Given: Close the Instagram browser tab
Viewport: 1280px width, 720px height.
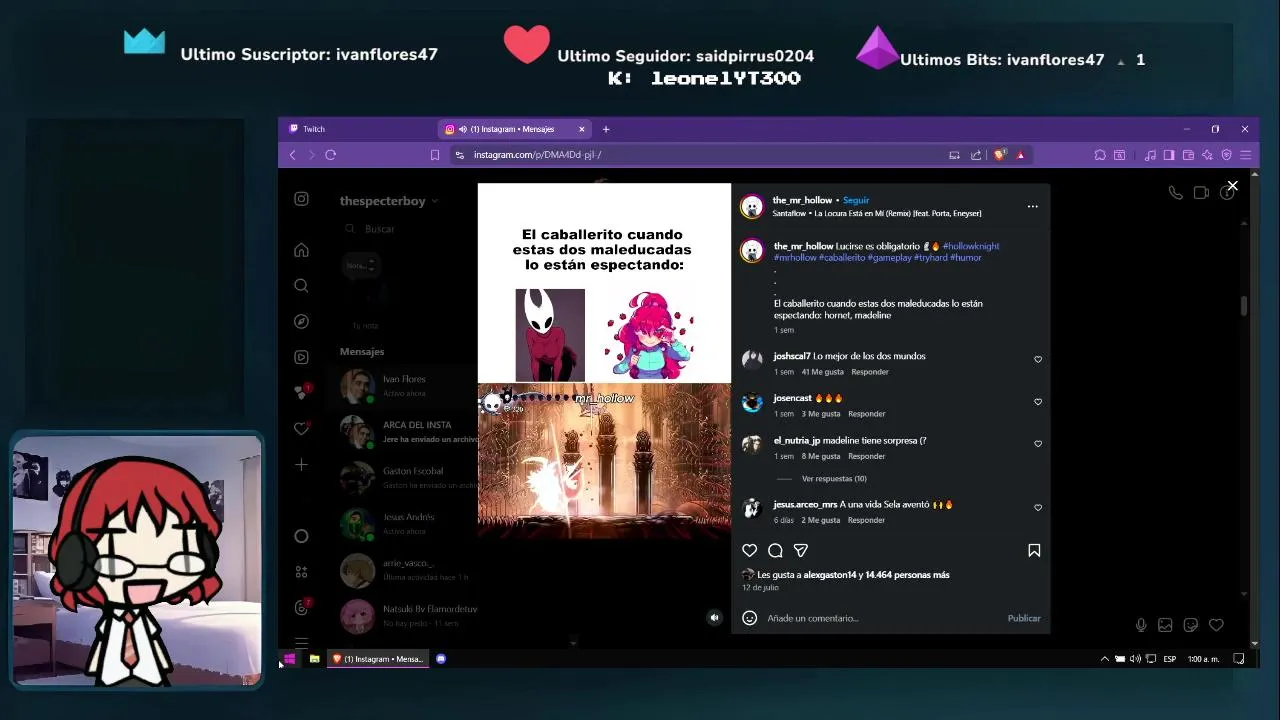Looking at the screenshot, I should pyautogui.click(x=581, y=129).
